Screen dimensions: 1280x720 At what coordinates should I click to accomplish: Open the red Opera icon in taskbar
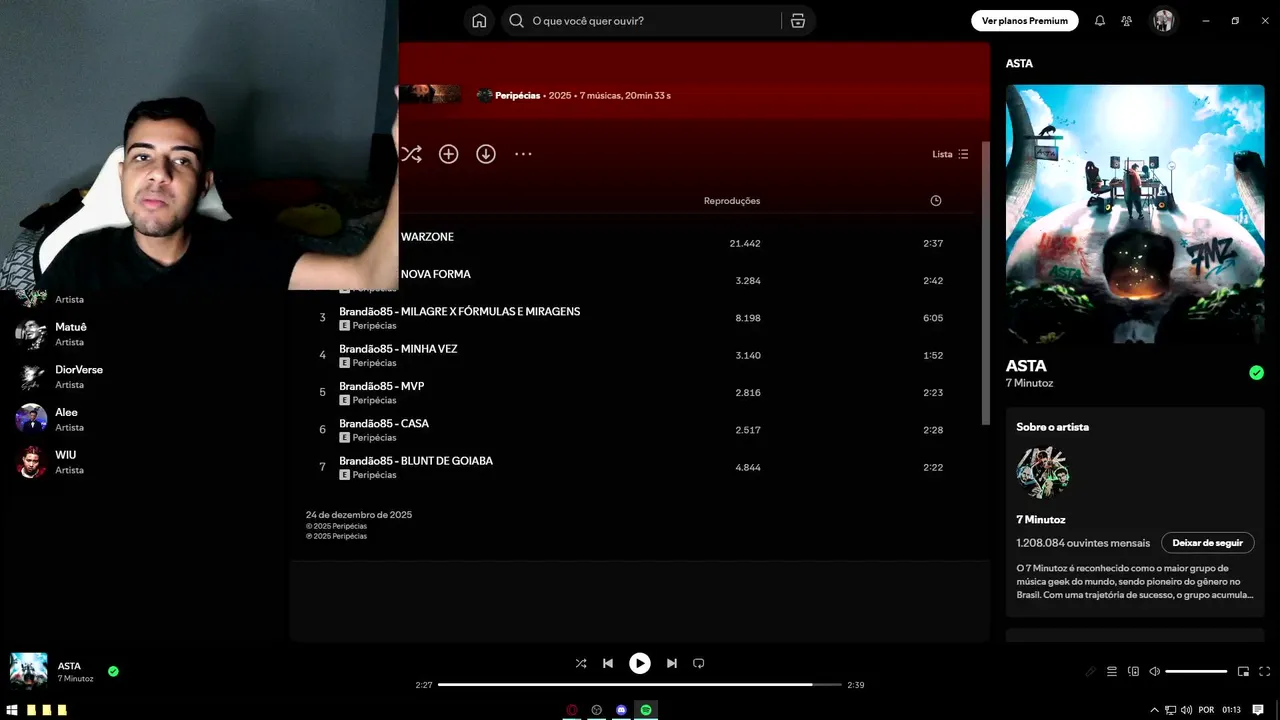point(572,710)
